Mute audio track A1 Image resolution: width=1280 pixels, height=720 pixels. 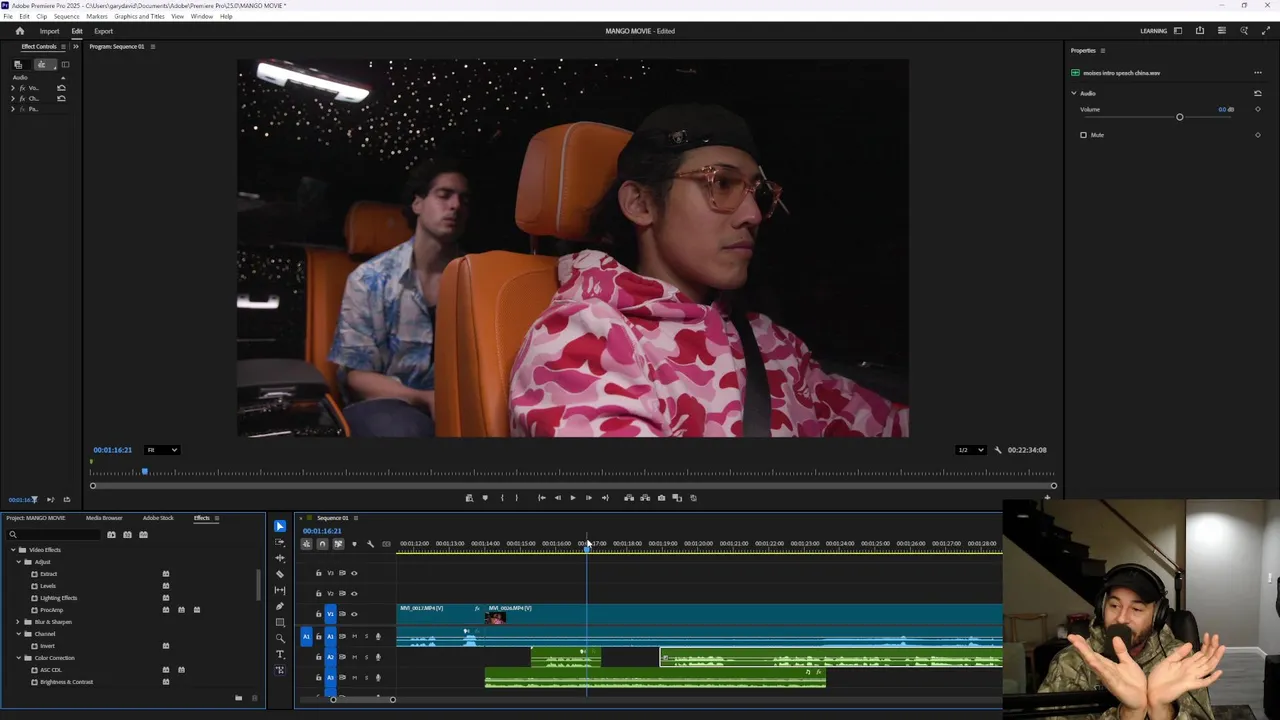click(355, 637)
